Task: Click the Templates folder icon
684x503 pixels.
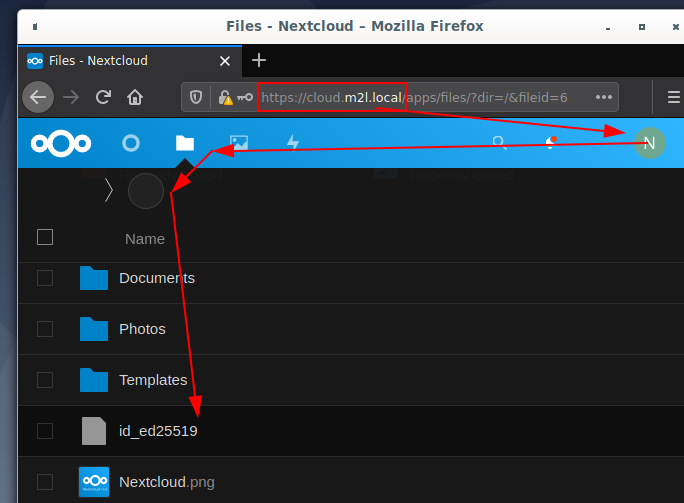Action: [94, 380]
